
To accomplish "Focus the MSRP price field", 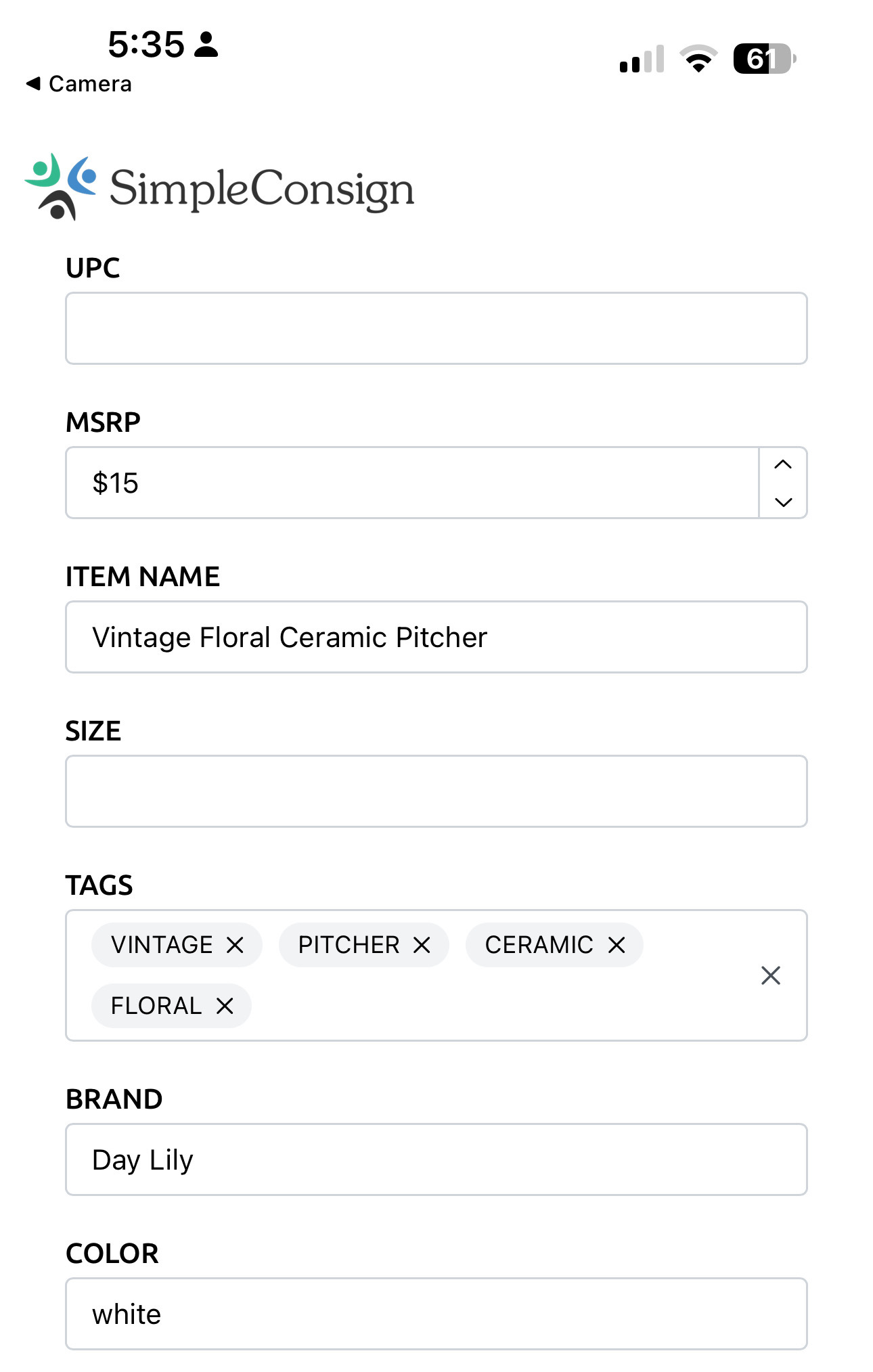I will [411, 483].
